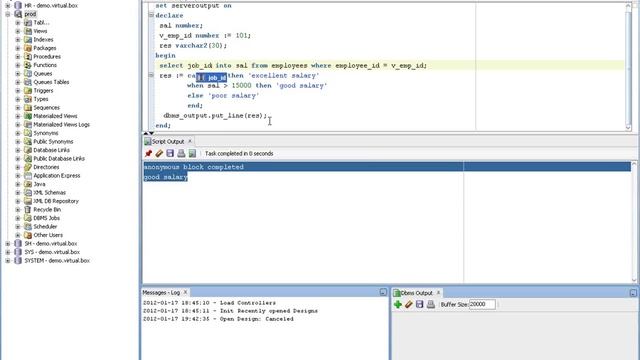Expand the Procedures node
The image size is (640, 360).
click(18, 57)
